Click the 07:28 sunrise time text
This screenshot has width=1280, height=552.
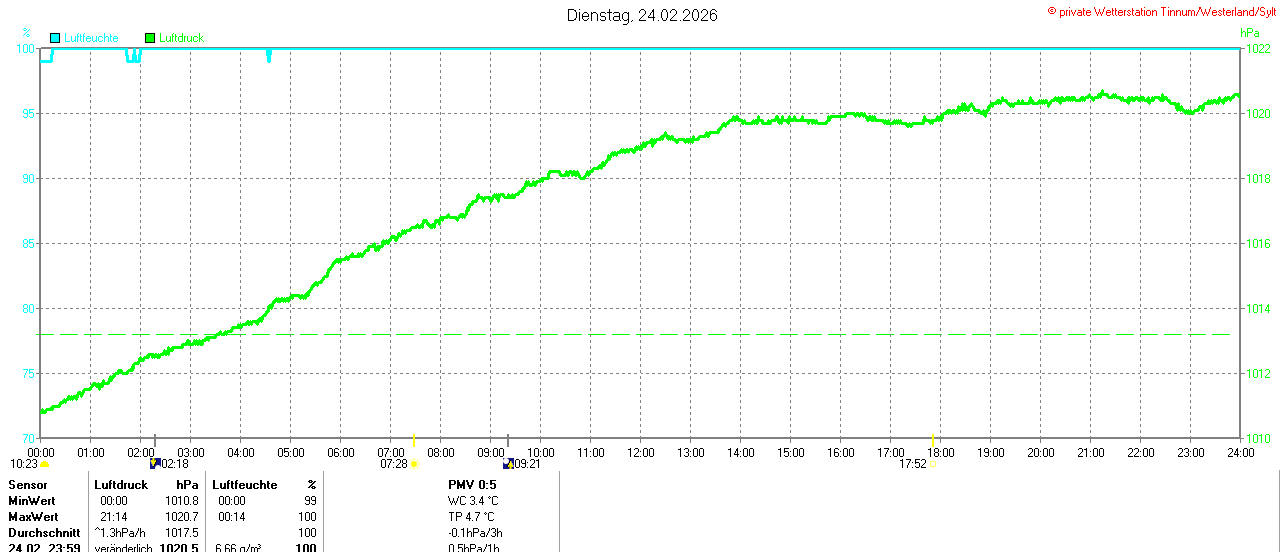pos(394,464)
